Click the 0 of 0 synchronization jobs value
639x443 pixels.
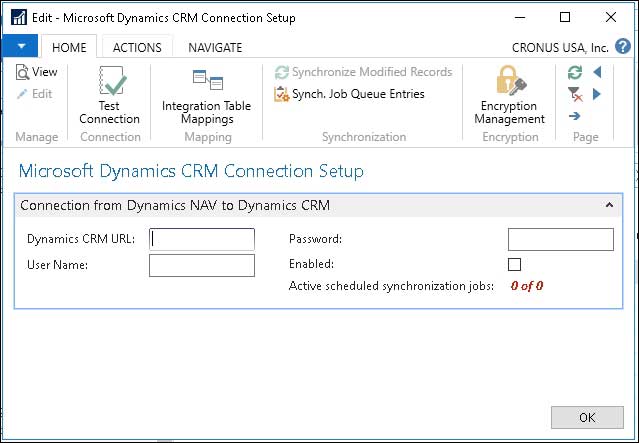tap(527, 286)
